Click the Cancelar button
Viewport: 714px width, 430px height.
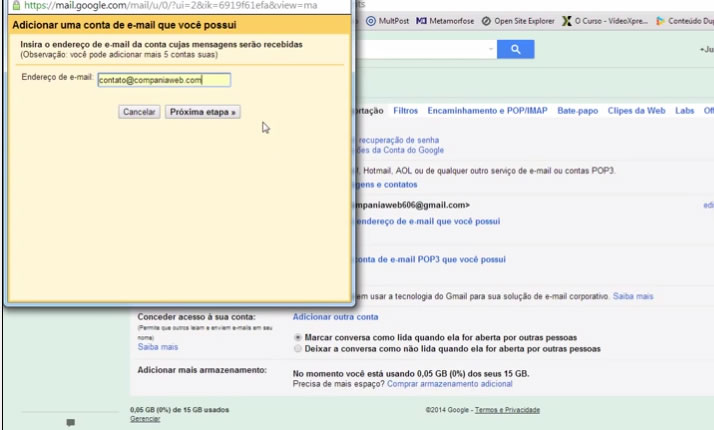139,112
